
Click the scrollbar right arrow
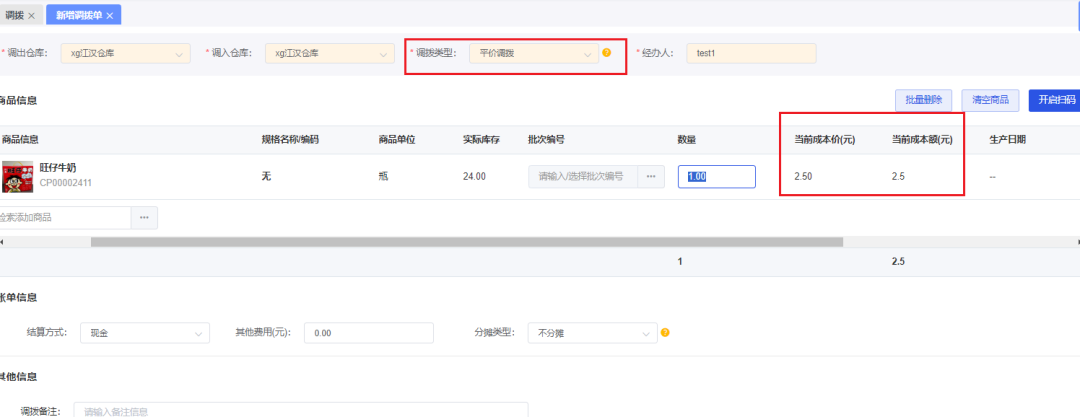[1076, 241]
